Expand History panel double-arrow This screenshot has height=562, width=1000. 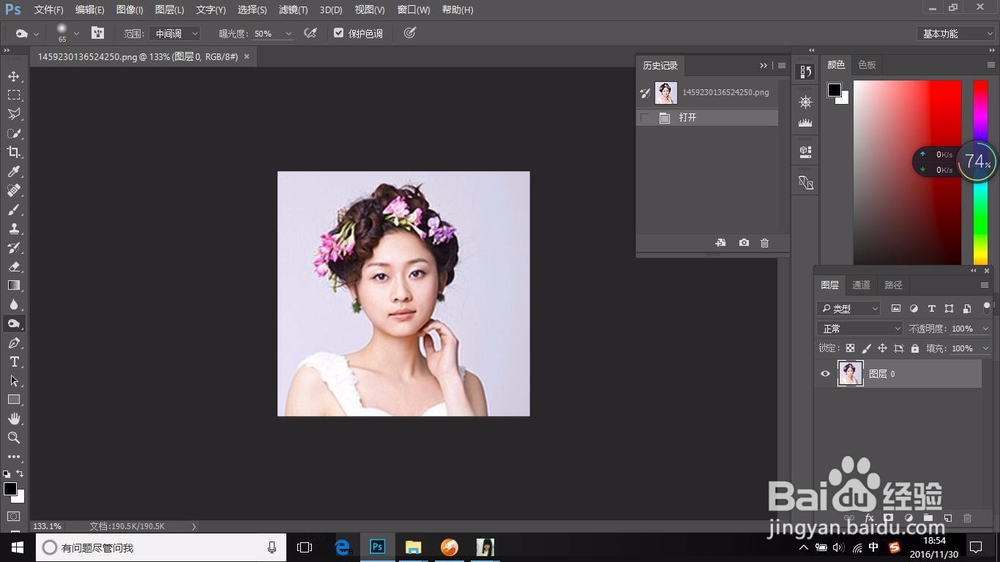point(763,66)
